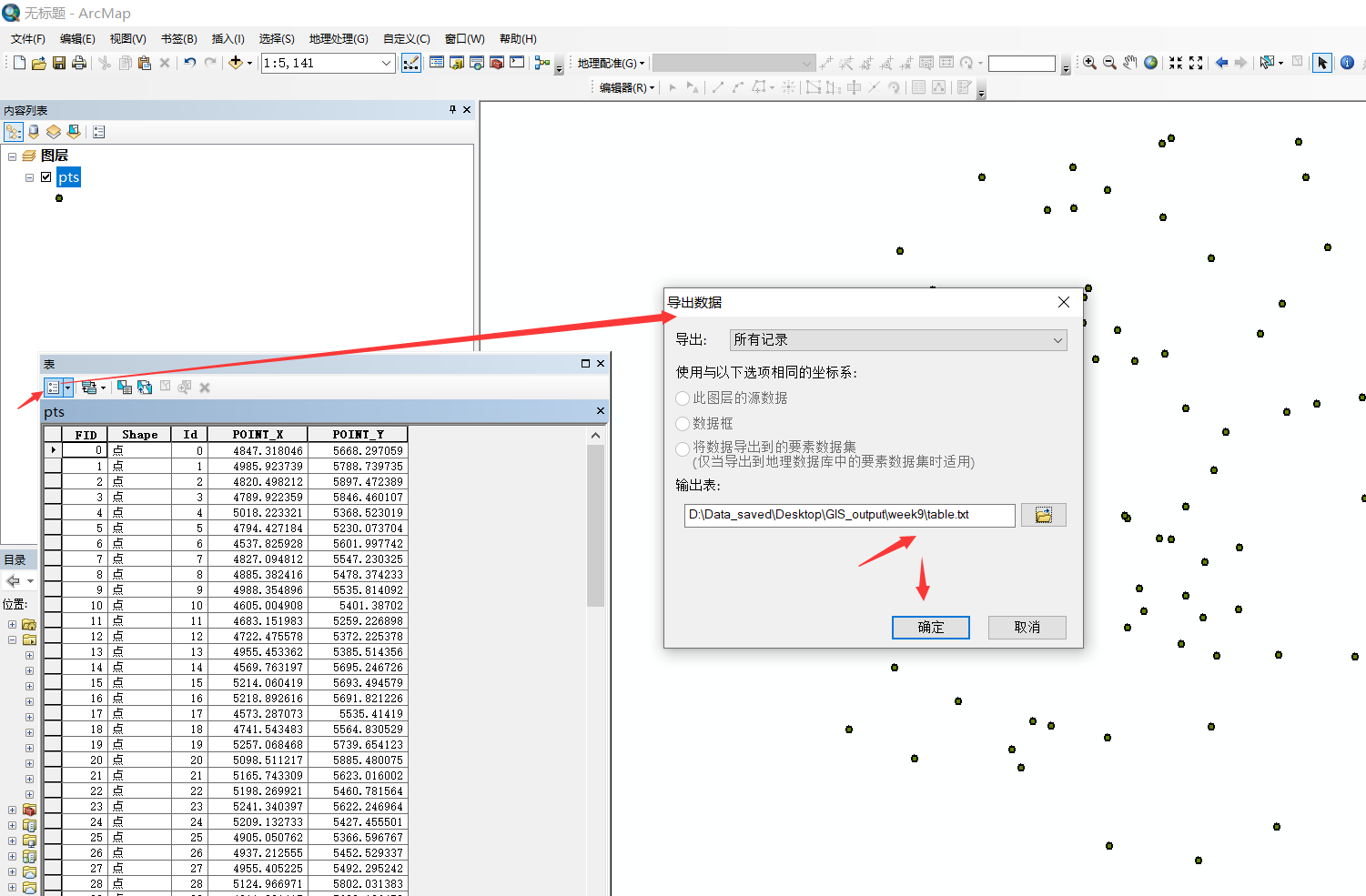Click the output table path input field
Viewport: 1366px width, 896px height.
point(849,515)
